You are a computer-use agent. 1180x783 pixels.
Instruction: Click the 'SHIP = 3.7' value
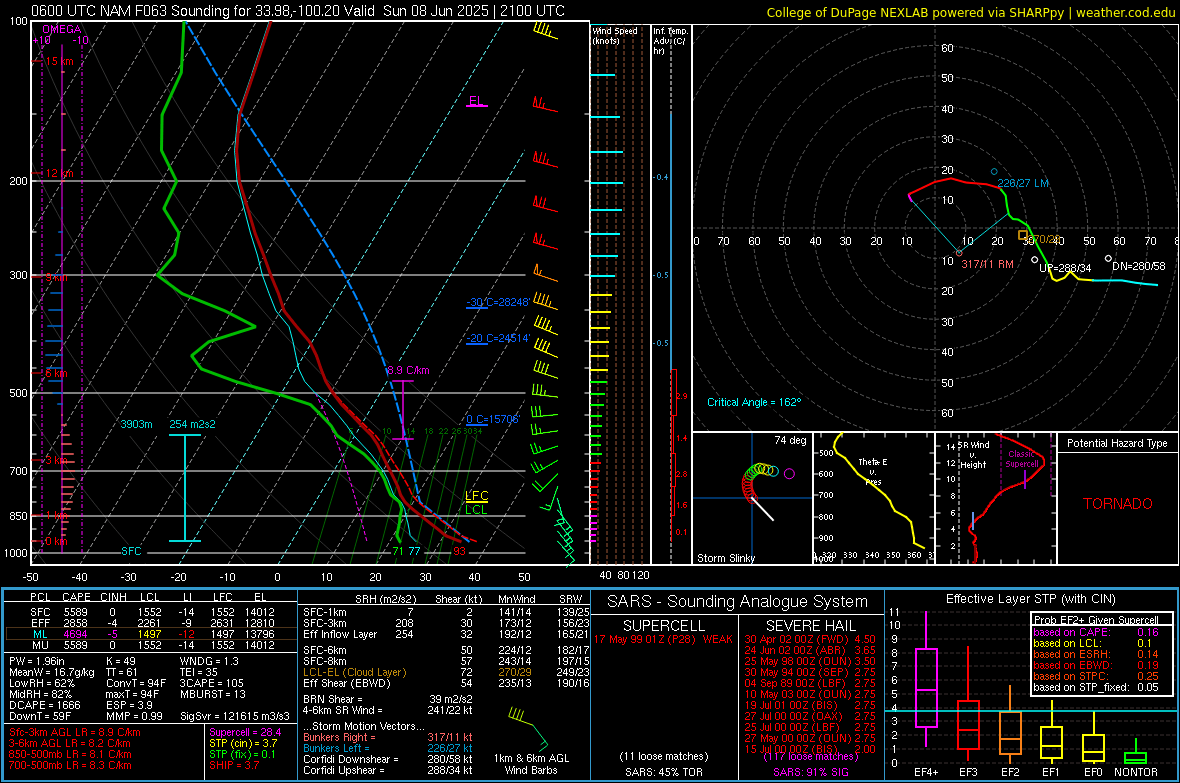click(x=234, y=765)
